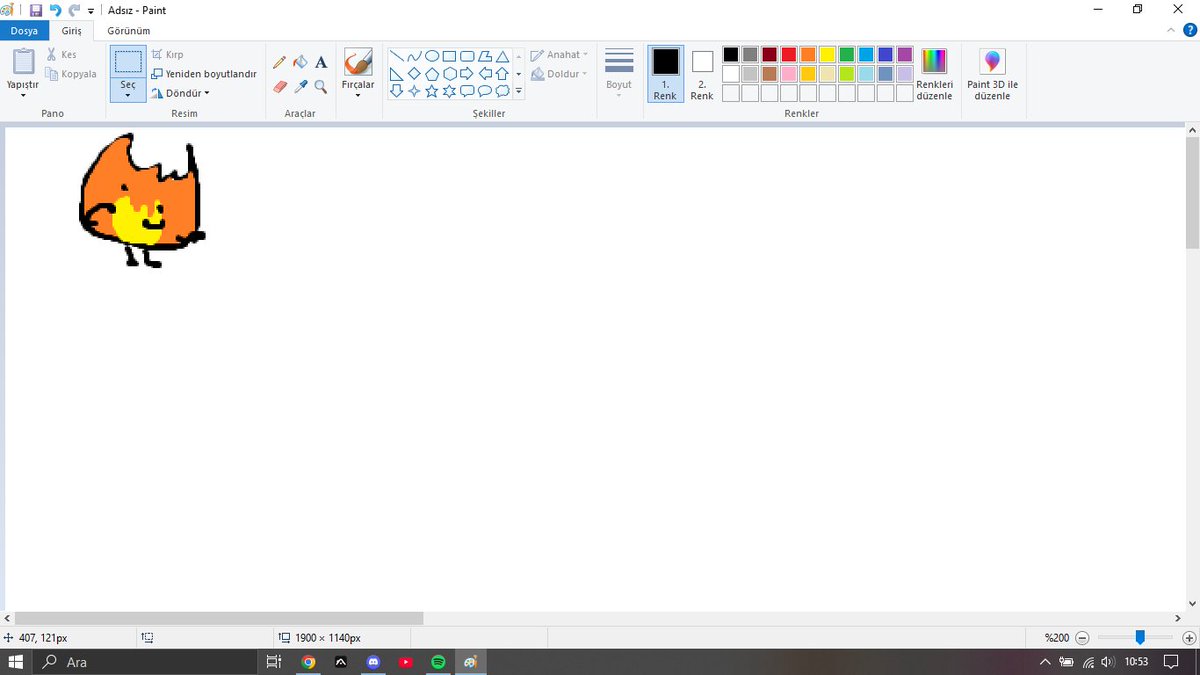Pick the purple color swatch

905,54
